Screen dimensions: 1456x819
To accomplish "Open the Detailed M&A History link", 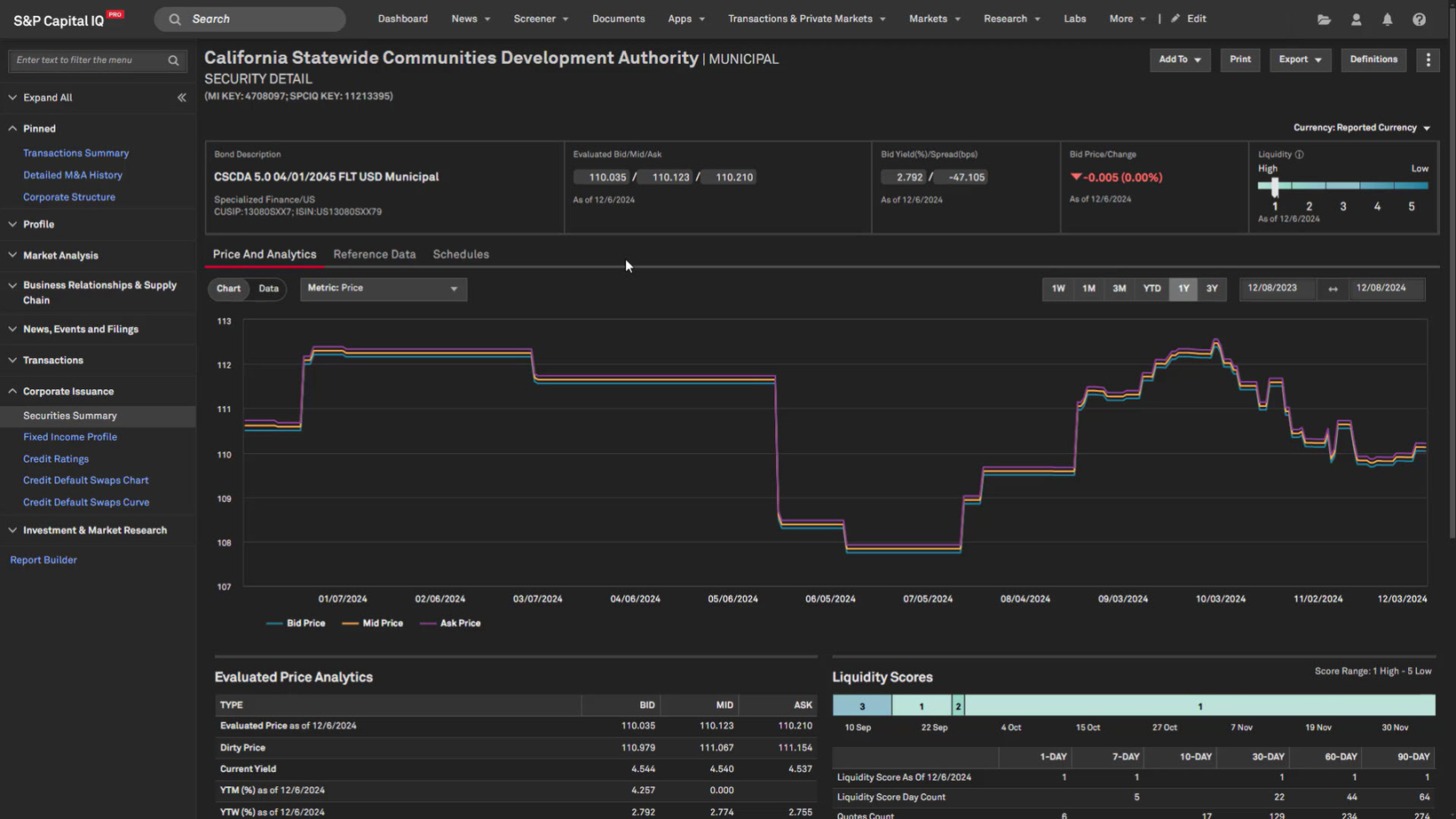I will [73, 176].
